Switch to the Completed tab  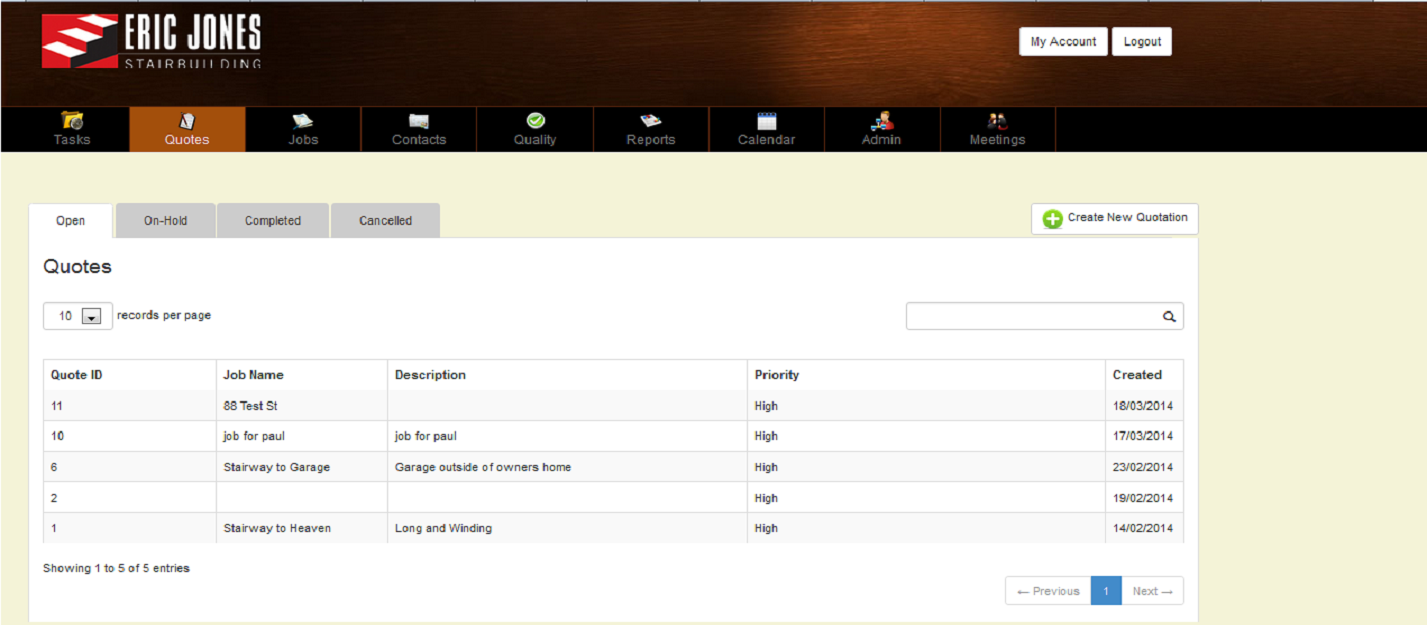pos(273,221)
